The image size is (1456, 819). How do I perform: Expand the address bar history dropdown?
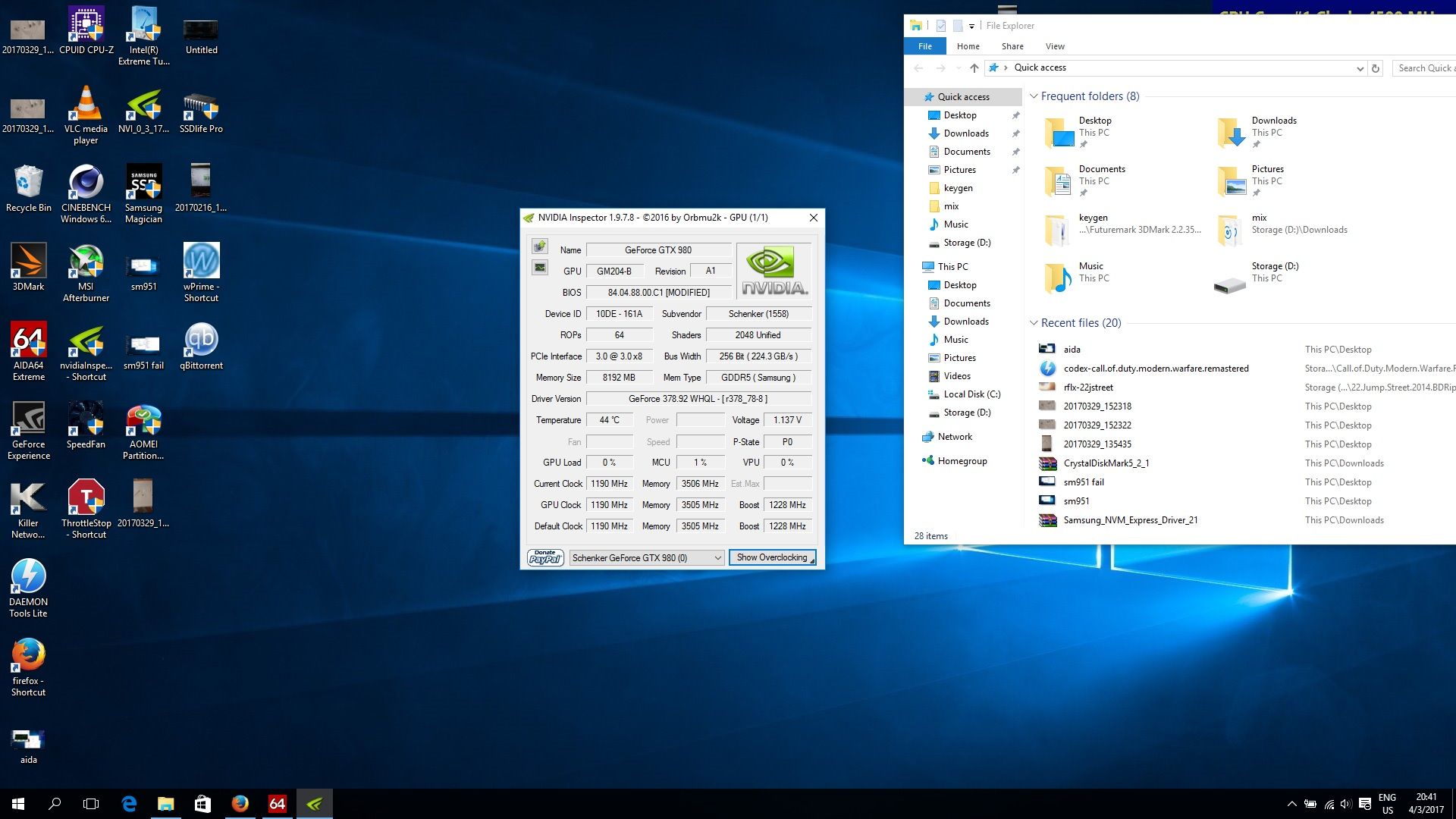(1359, 68)
